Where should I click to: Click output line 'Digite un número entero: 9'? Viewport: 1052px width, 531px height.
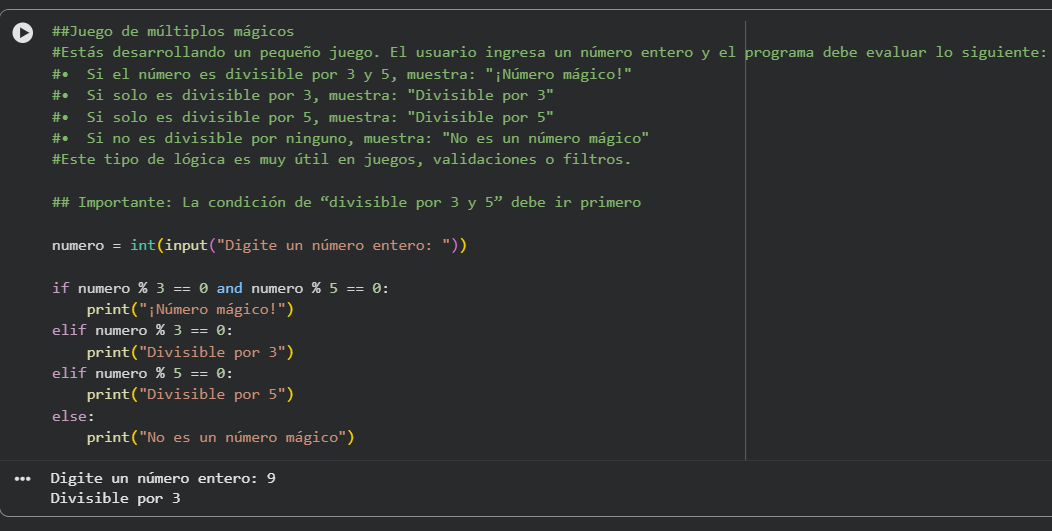point(163,478)
